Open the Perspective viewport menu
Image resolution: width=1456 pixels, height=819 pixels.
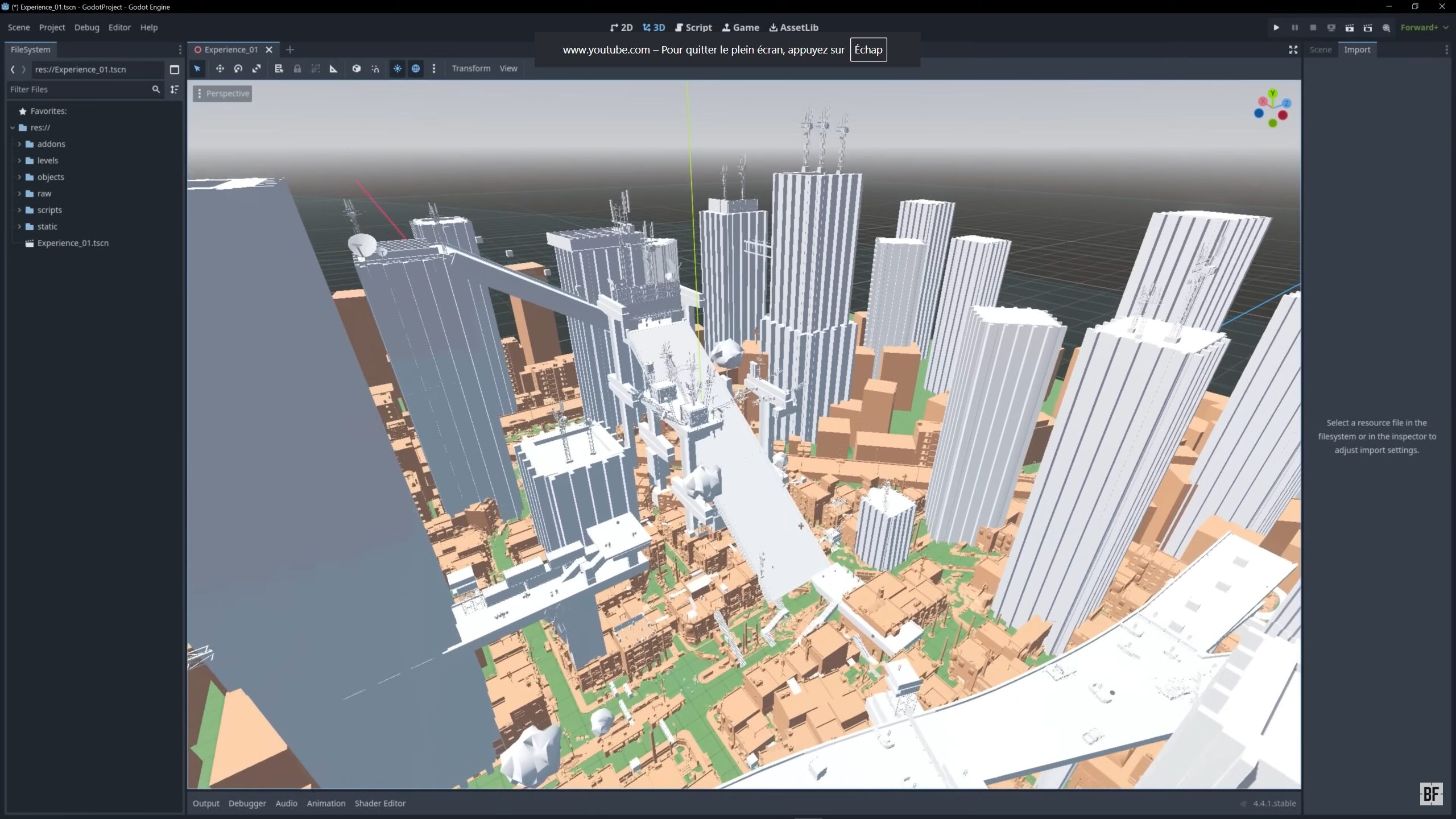click(222, 93)
